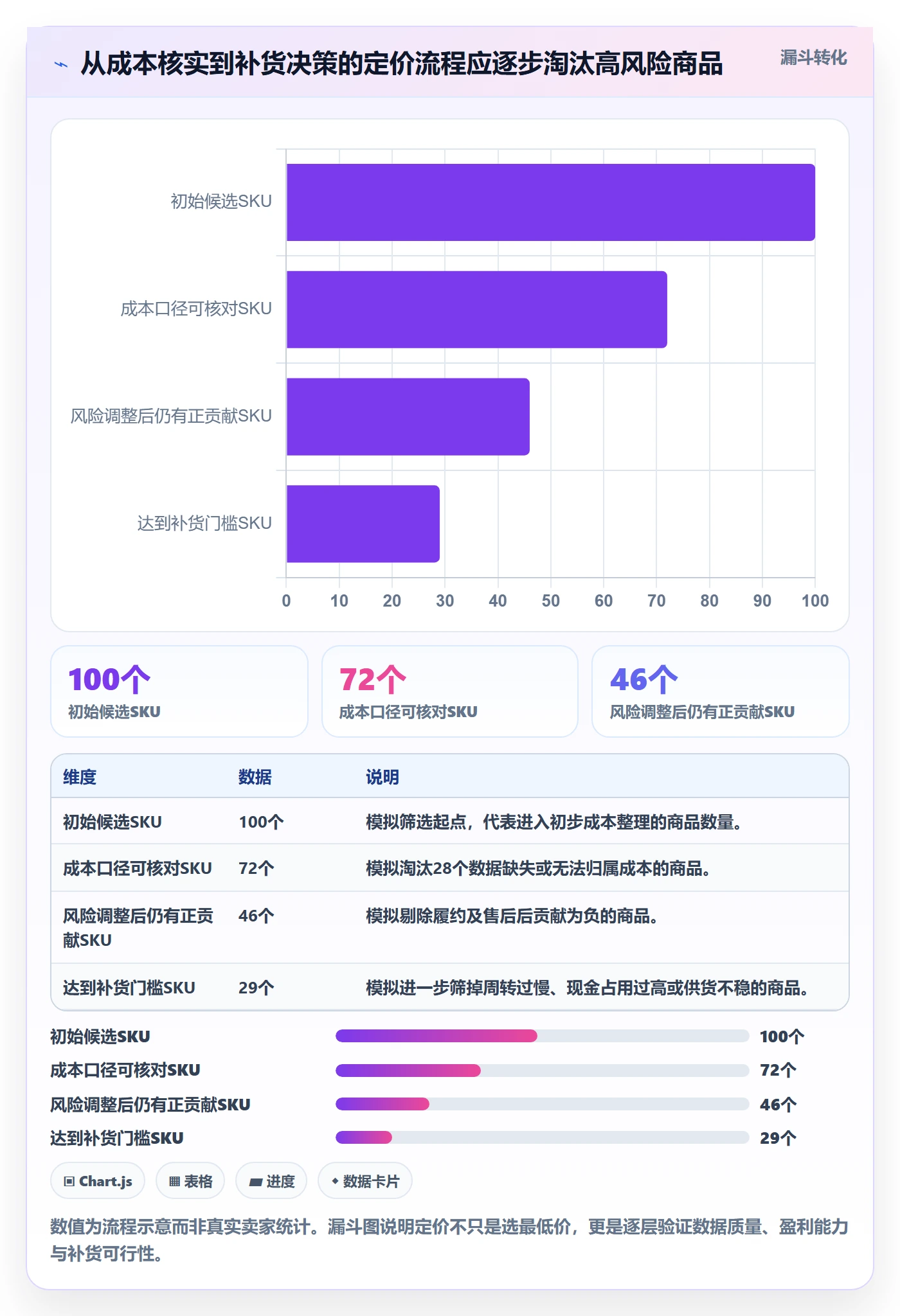Click the 初始候选SKU bar in the chart
Screen dimensions: 900x1316
click(551, 202)
